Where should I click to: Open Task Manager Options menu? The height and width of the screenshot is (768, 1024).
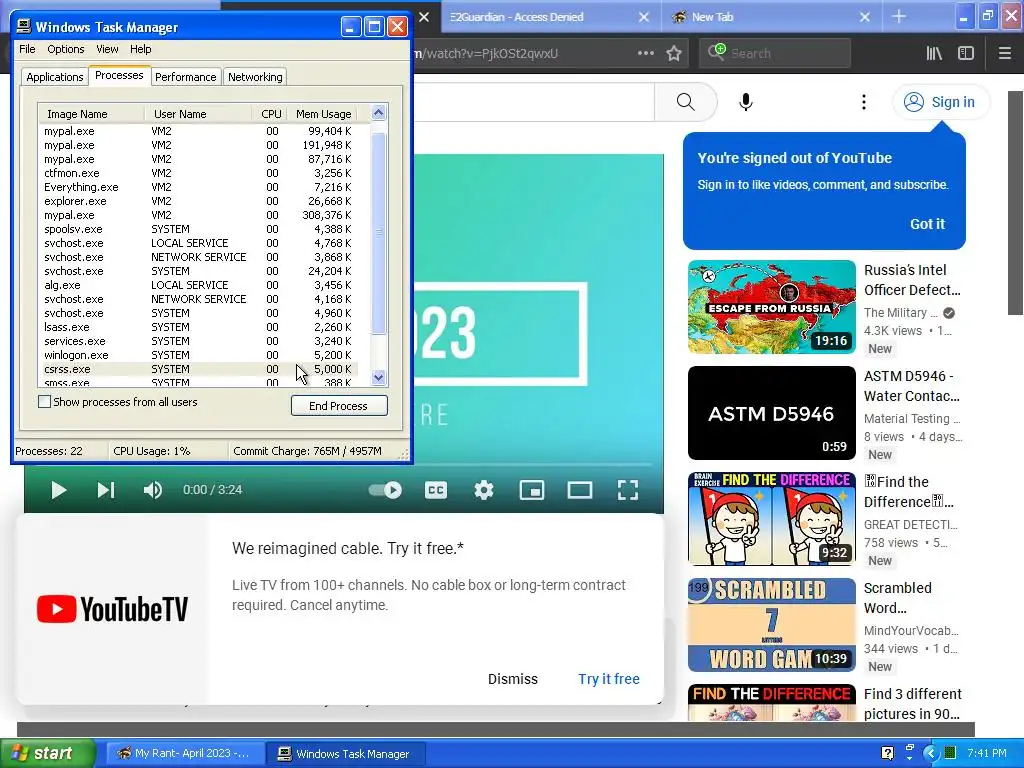point(65,49)
